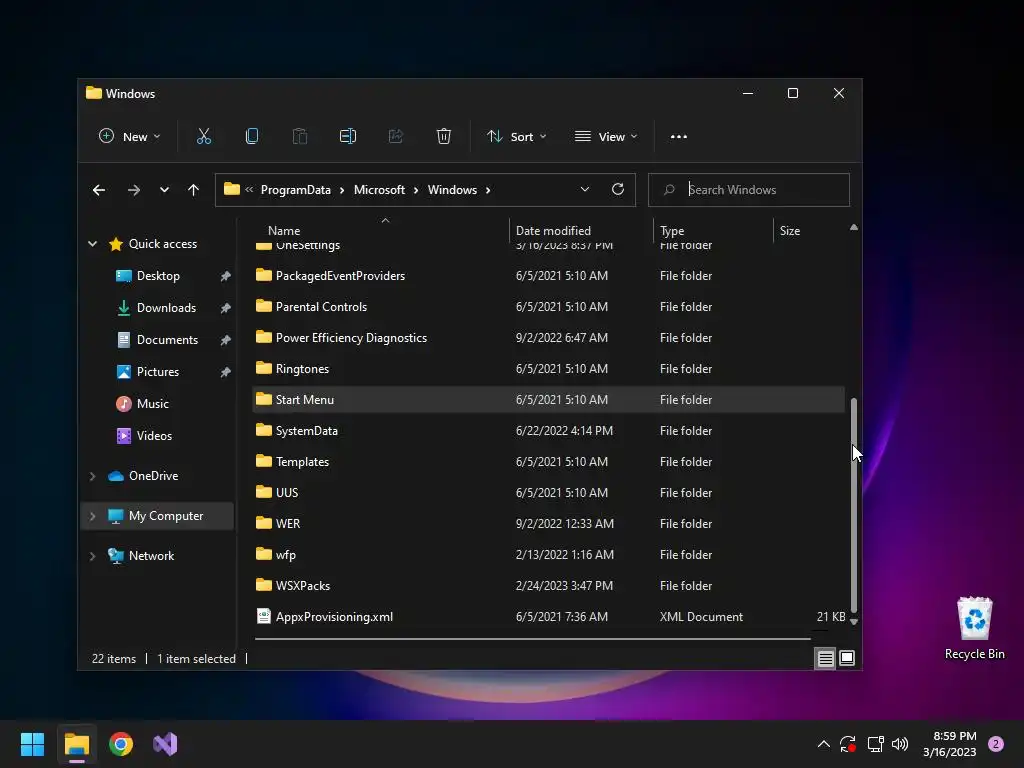Click Microsoft in the breadcrumb
The image size is (1024, 768).
(379, 190)
